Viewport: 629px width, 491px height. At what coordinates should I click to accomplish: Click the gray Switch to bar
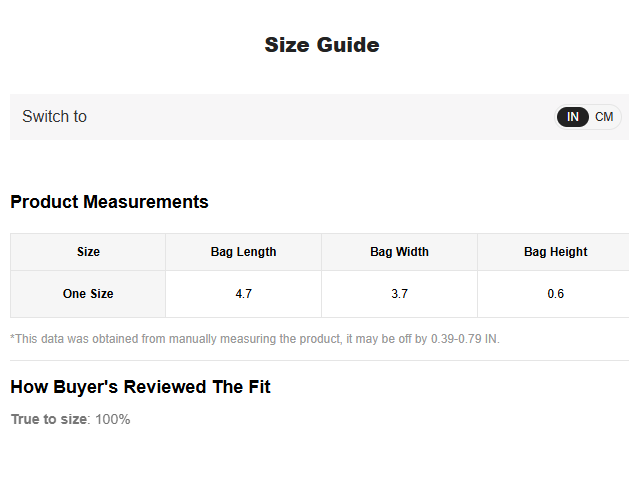[319, 117]
